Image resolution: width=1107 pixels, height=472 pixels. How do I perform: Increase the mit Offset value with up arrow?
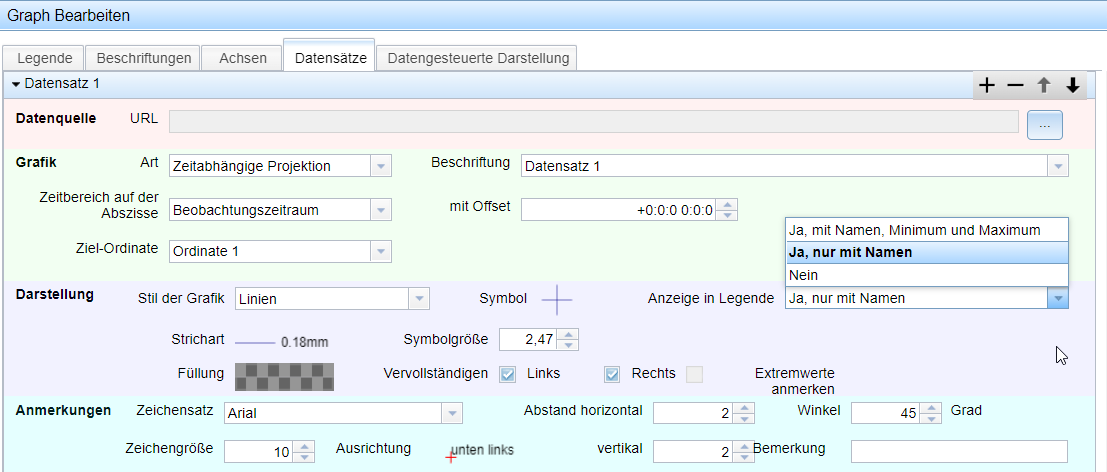(726, 205)
